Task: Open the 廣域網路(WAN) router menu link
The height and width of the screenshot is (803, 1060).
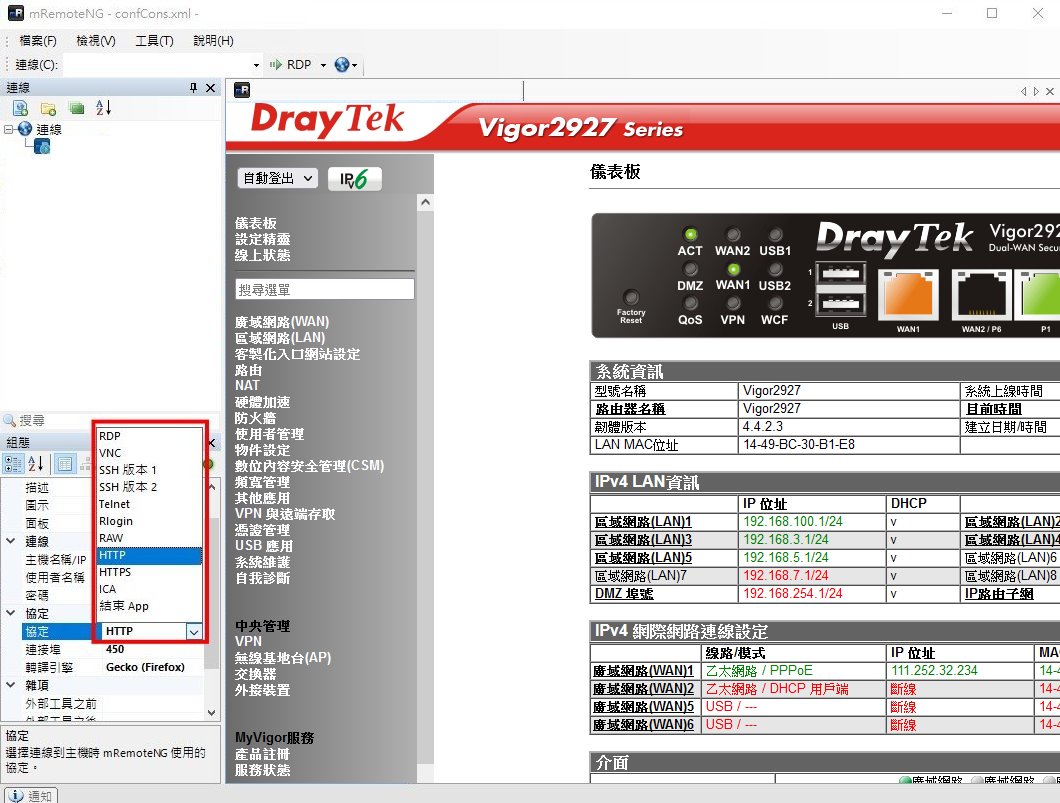Action: click(282, 322)
